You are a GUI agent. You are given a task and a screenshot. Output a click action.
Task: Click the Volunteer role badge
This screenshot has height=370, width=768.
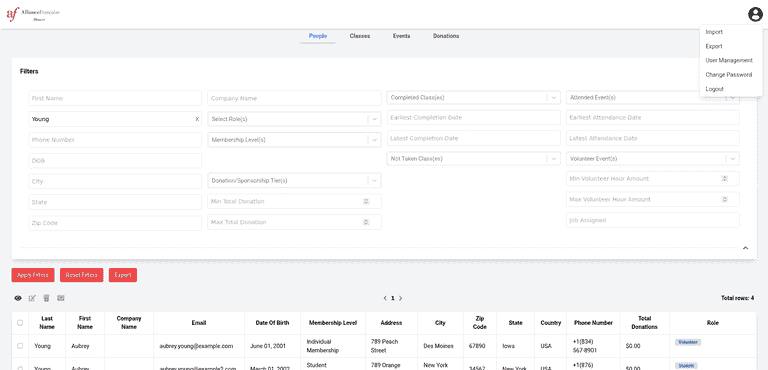(x=688, y=342)
